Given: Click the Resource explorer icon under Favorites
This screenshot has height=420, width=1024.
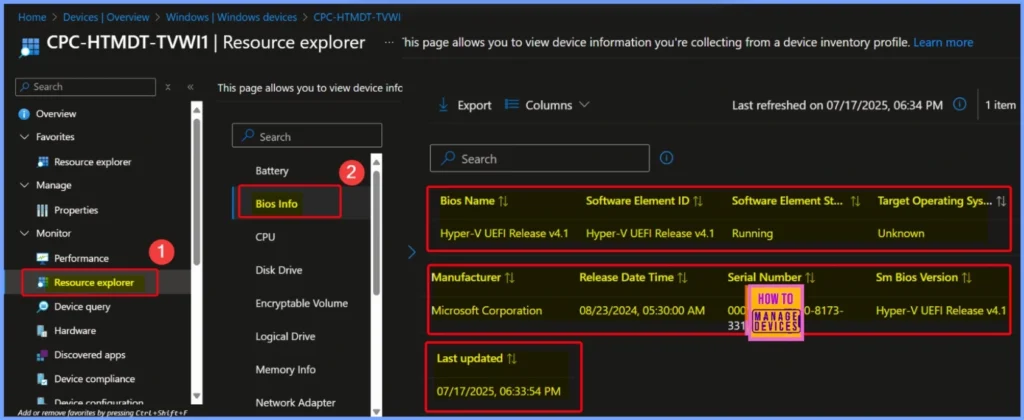Looking at the screenshot, I should pos(43,162).
